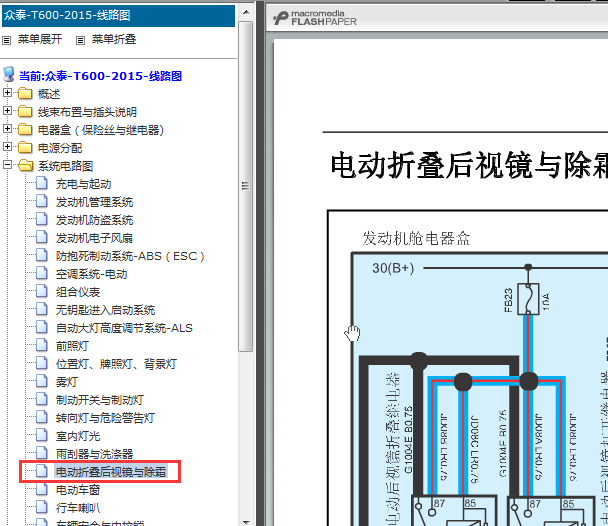
Task: Open 防抱死制动系统-ABS（ESC） page
Action: (130, 256)
